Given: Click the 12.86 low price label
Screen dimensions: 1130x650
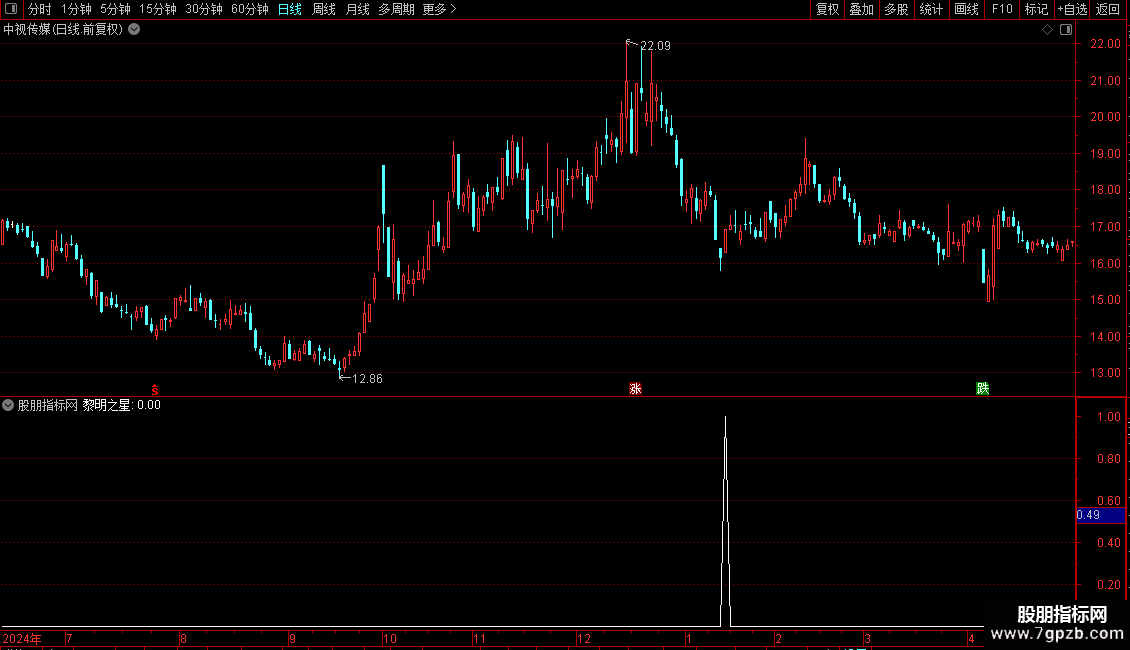Looking at the screenshot, I should click(368, 378).
